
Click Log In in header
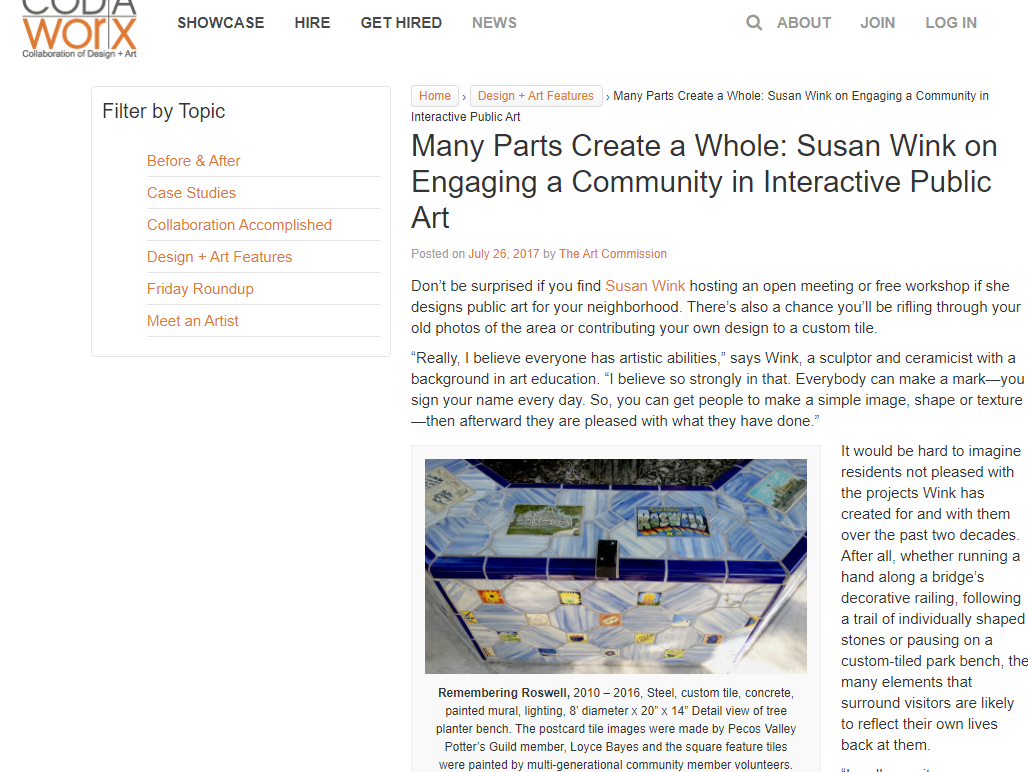click(x=951, y=23)
